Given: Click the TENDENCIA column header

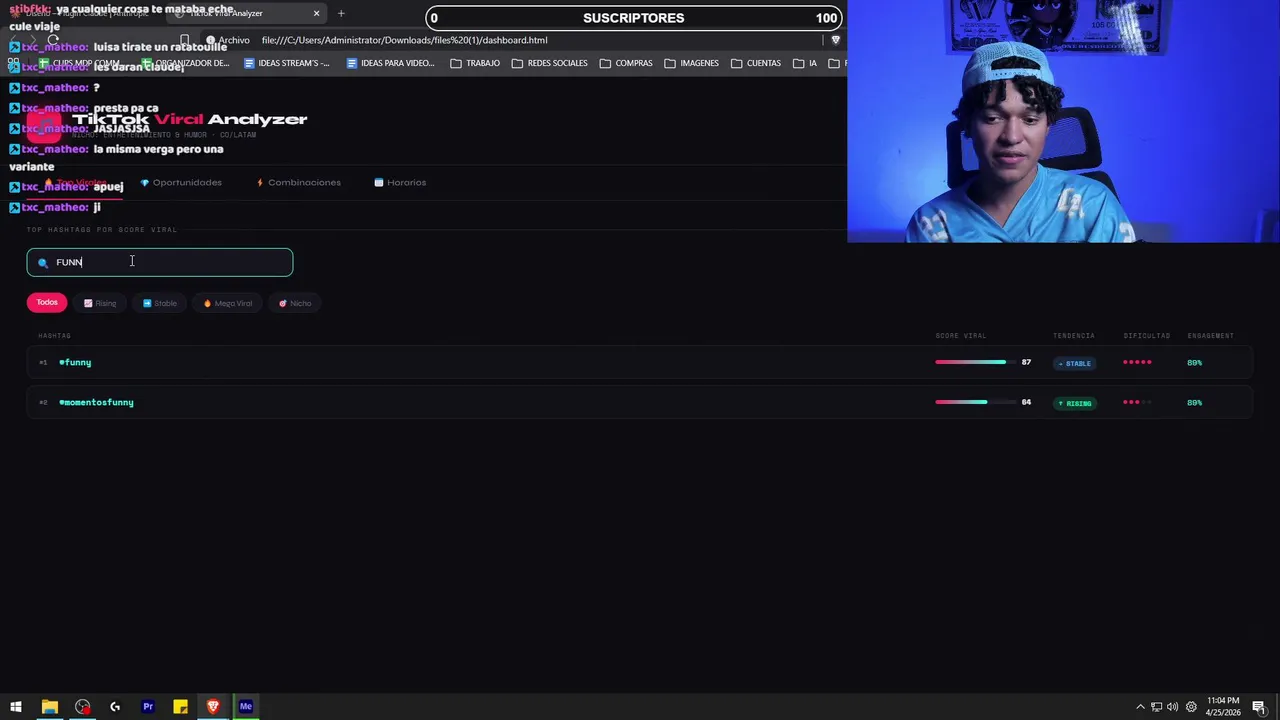Looking at the screenshot, I should click(1073, 336).
